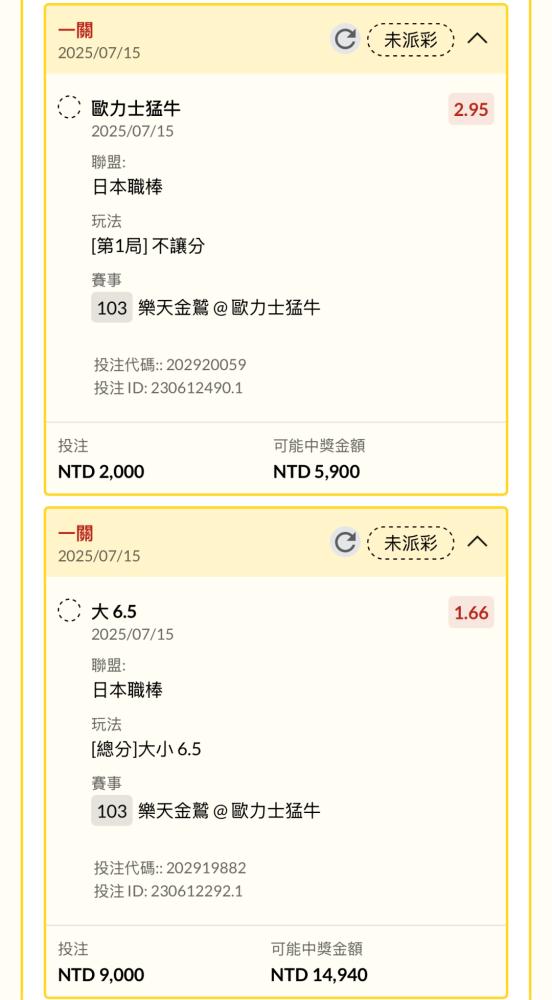This screenshot has width=552, height=1000.
Task: Tap the second 一關 header label
Action: (x=76, y=533)
